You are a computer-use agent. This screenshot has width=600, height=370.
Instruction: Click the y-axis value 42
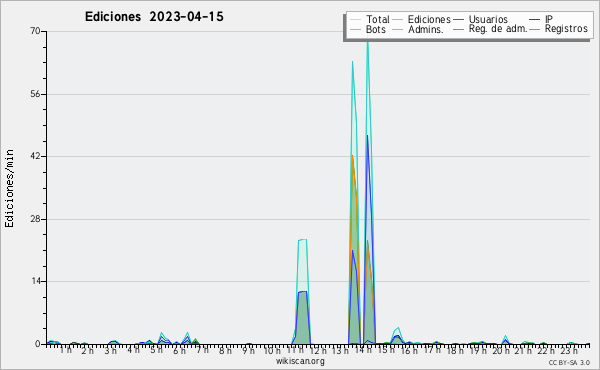pos(35,156)
